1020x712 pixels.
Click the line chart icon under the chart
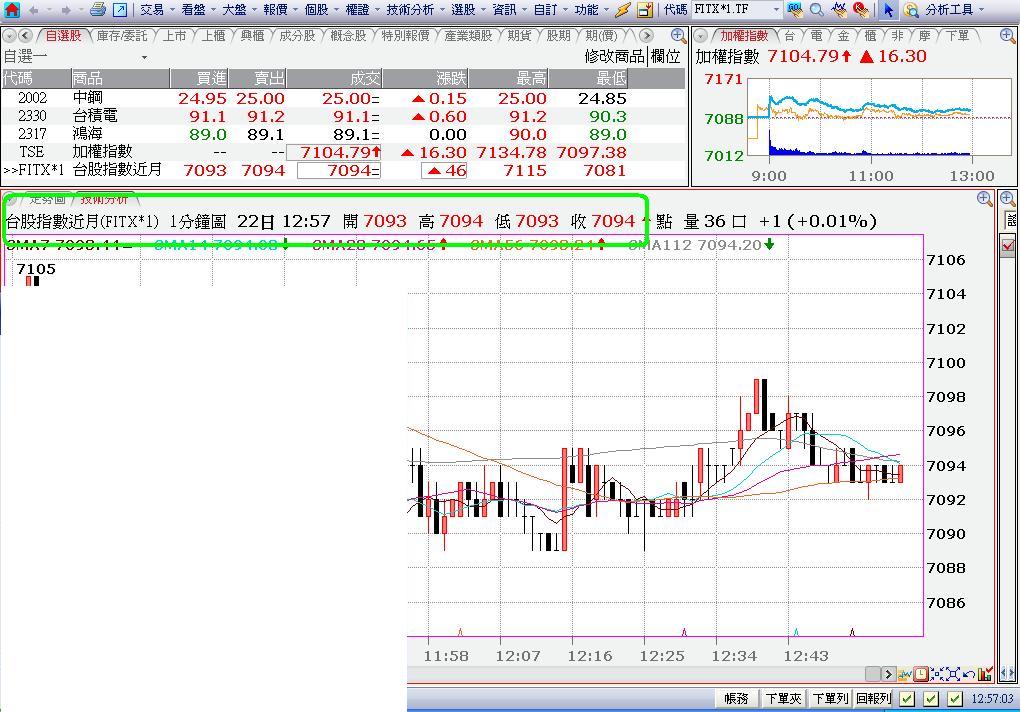coord(905,674)
